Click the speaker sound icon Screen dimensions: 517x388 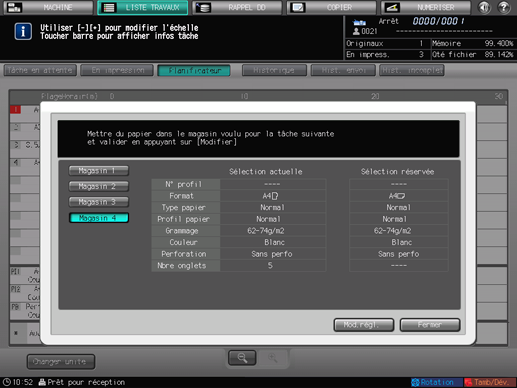484,7
